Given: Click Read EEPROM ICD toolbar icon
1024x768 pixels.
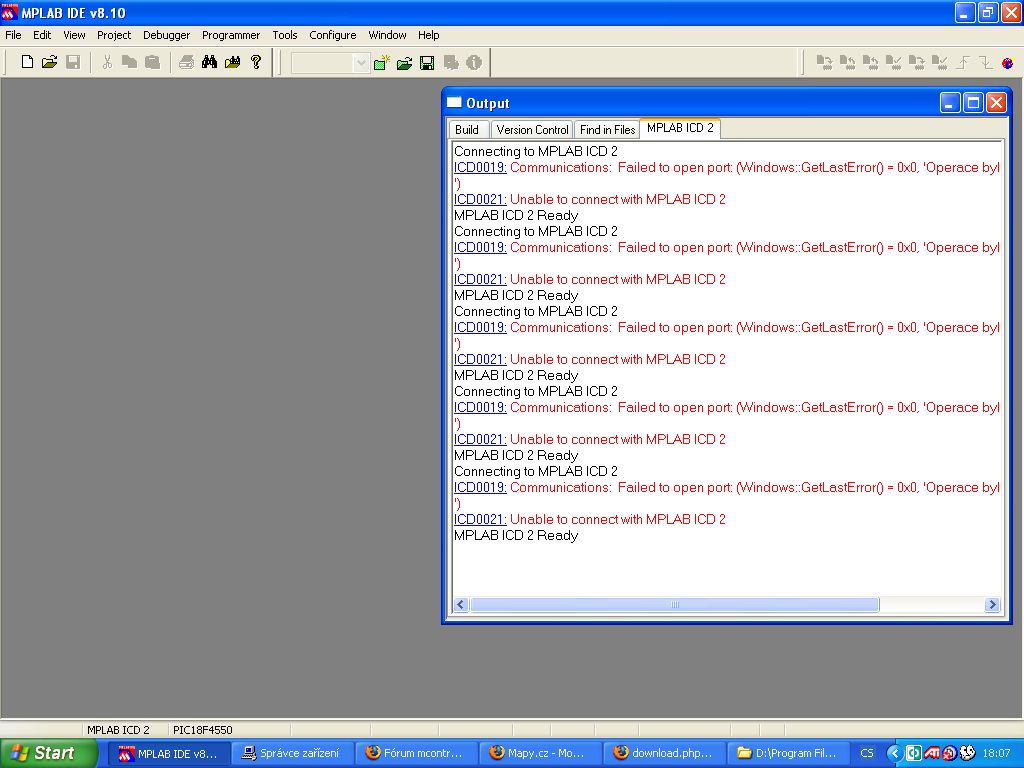Looking at the screenshot, I should (870, 63).
